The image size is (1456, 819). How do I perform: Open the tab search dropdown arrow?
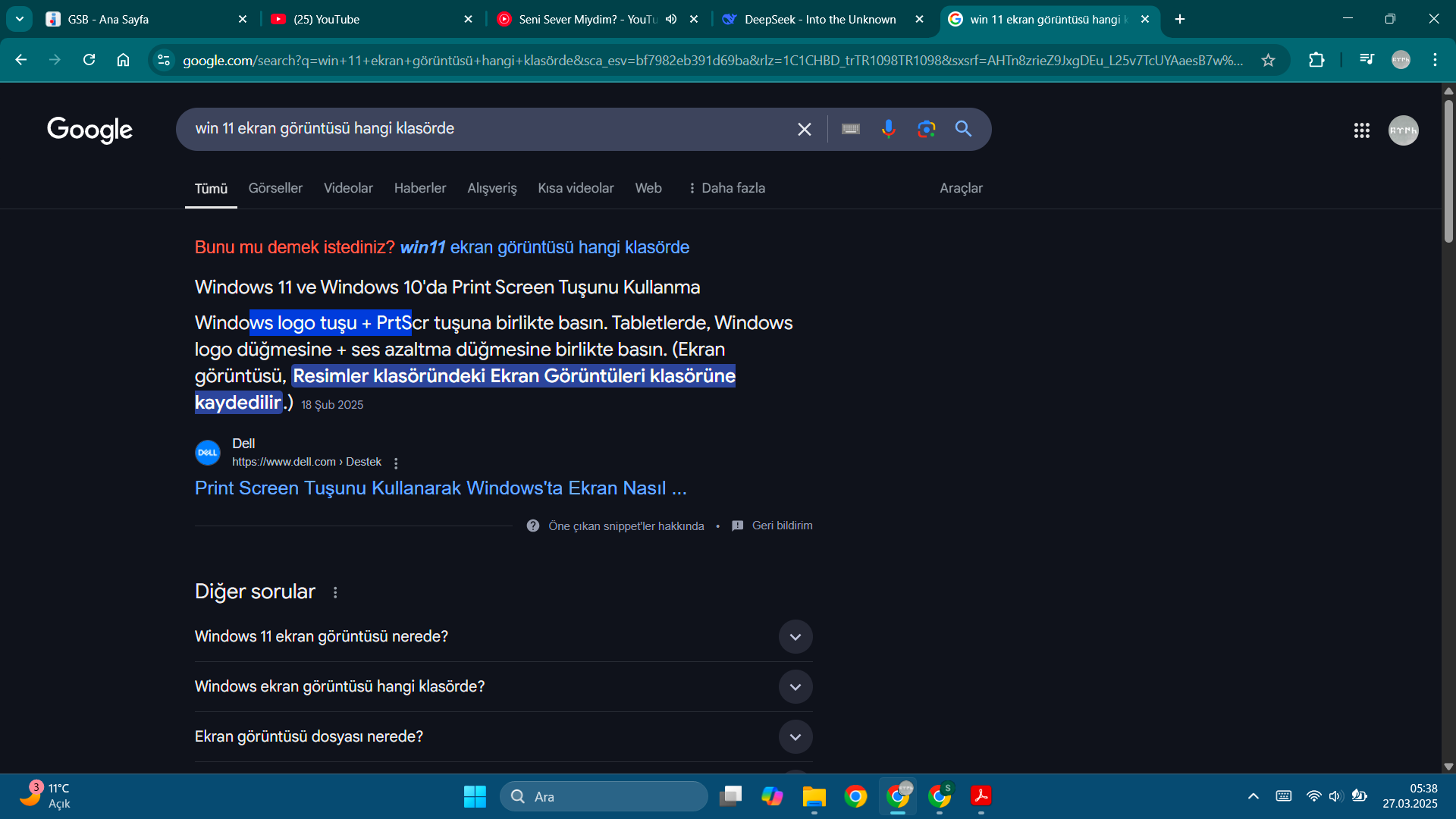point(20,19)
